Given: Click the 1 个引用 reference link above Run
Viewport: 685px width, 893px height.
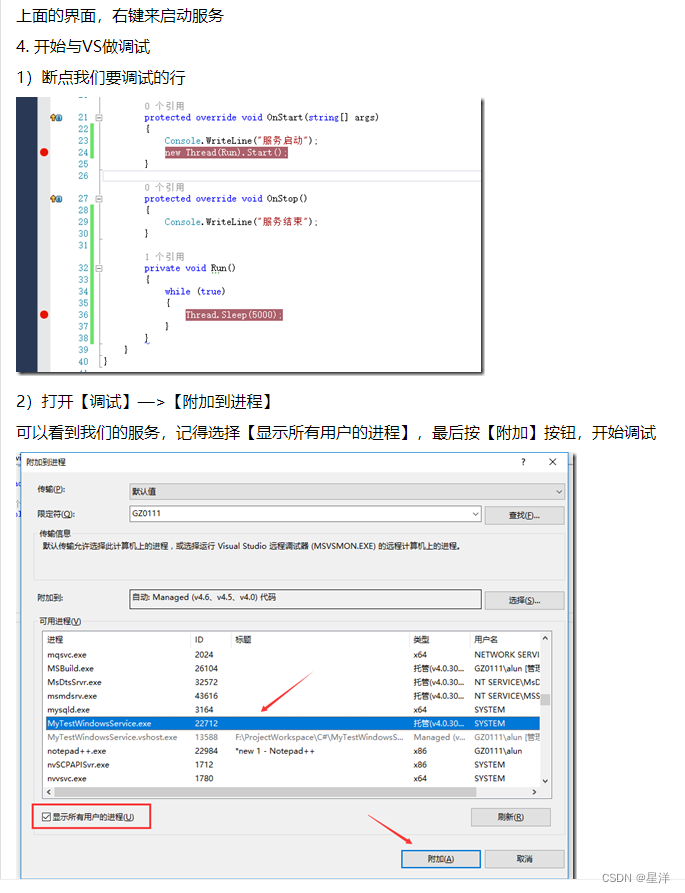Looking at the screenshot, I should [165, 257].
